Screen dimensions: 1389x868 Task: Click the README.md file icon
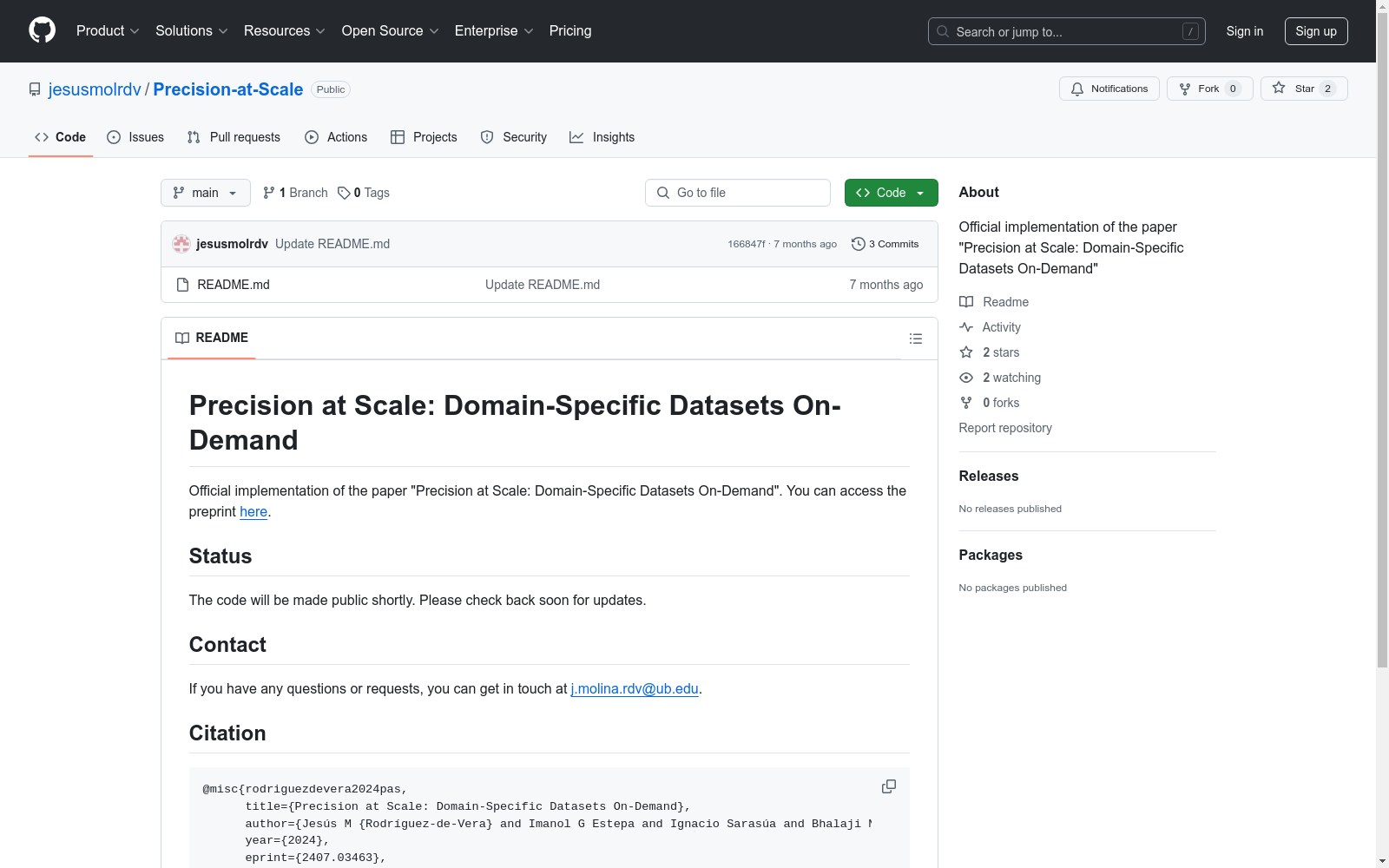tap(182, 285)
